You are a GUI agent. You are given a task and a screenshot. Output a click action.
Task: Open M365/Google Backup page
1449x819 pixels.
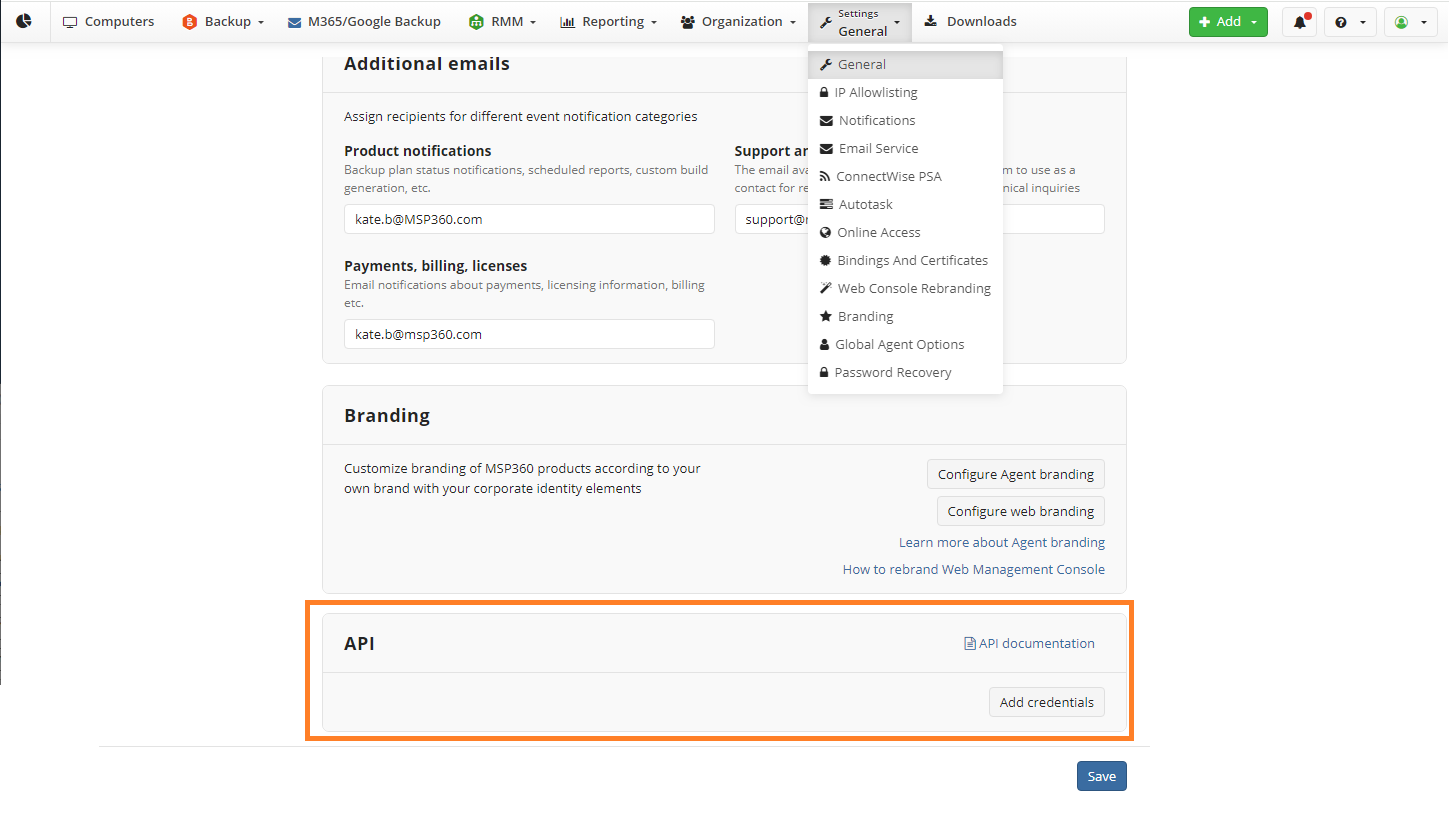point(364,22)
